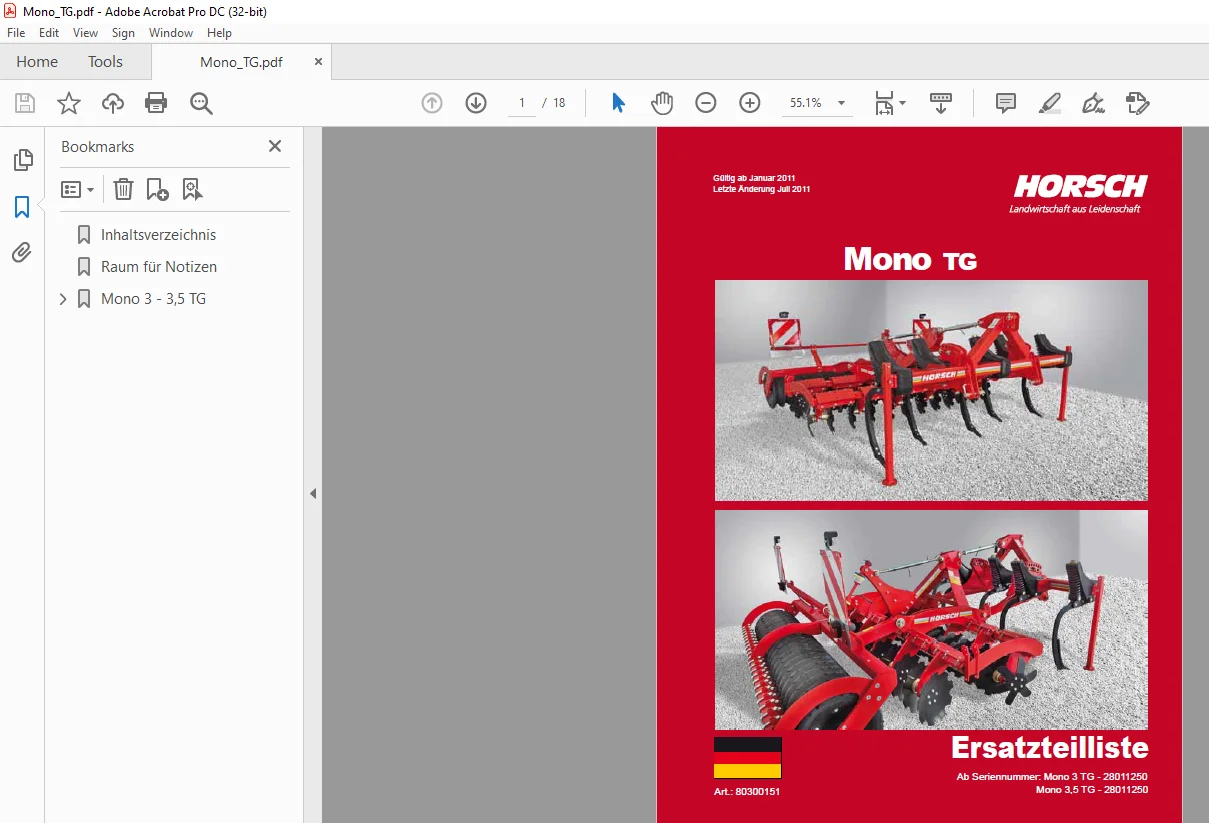
Task: Go to next page arrow
Action: pos(476,103)
